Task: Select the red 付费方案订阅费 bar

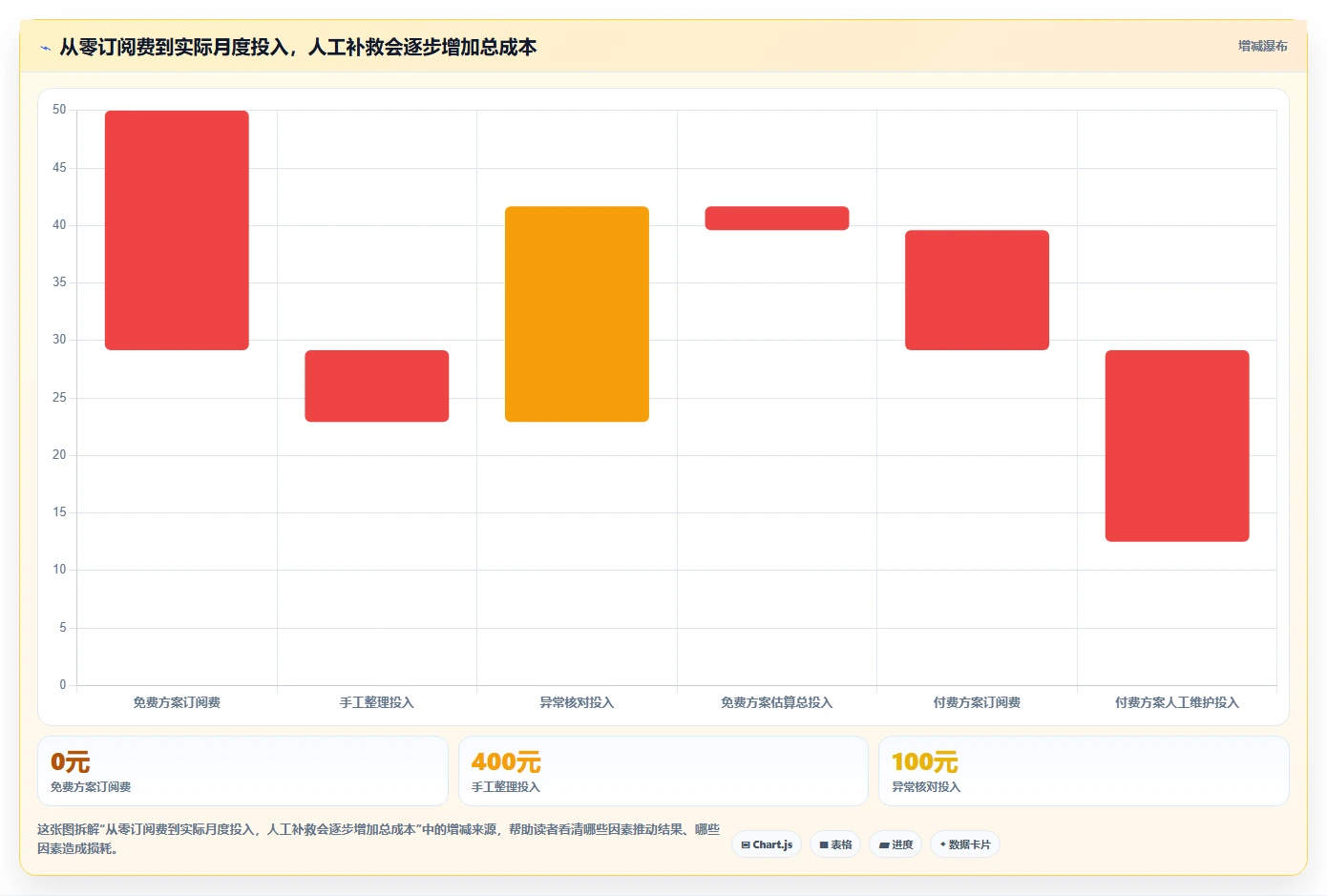Action: pyautogui.click(x=977, y=290)
